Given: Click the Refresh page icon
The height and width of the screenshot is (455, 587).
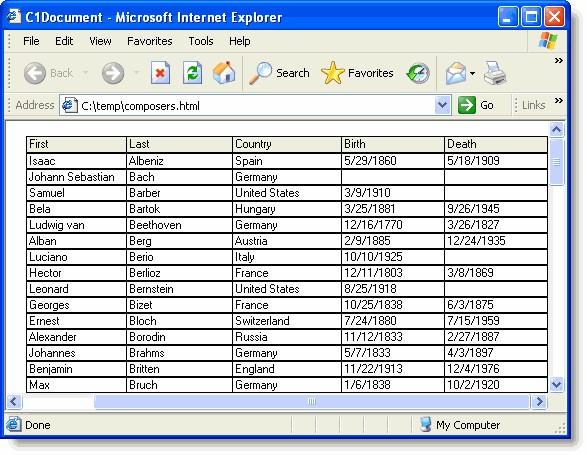Looking at the screenshot, I should coord(192,73).
